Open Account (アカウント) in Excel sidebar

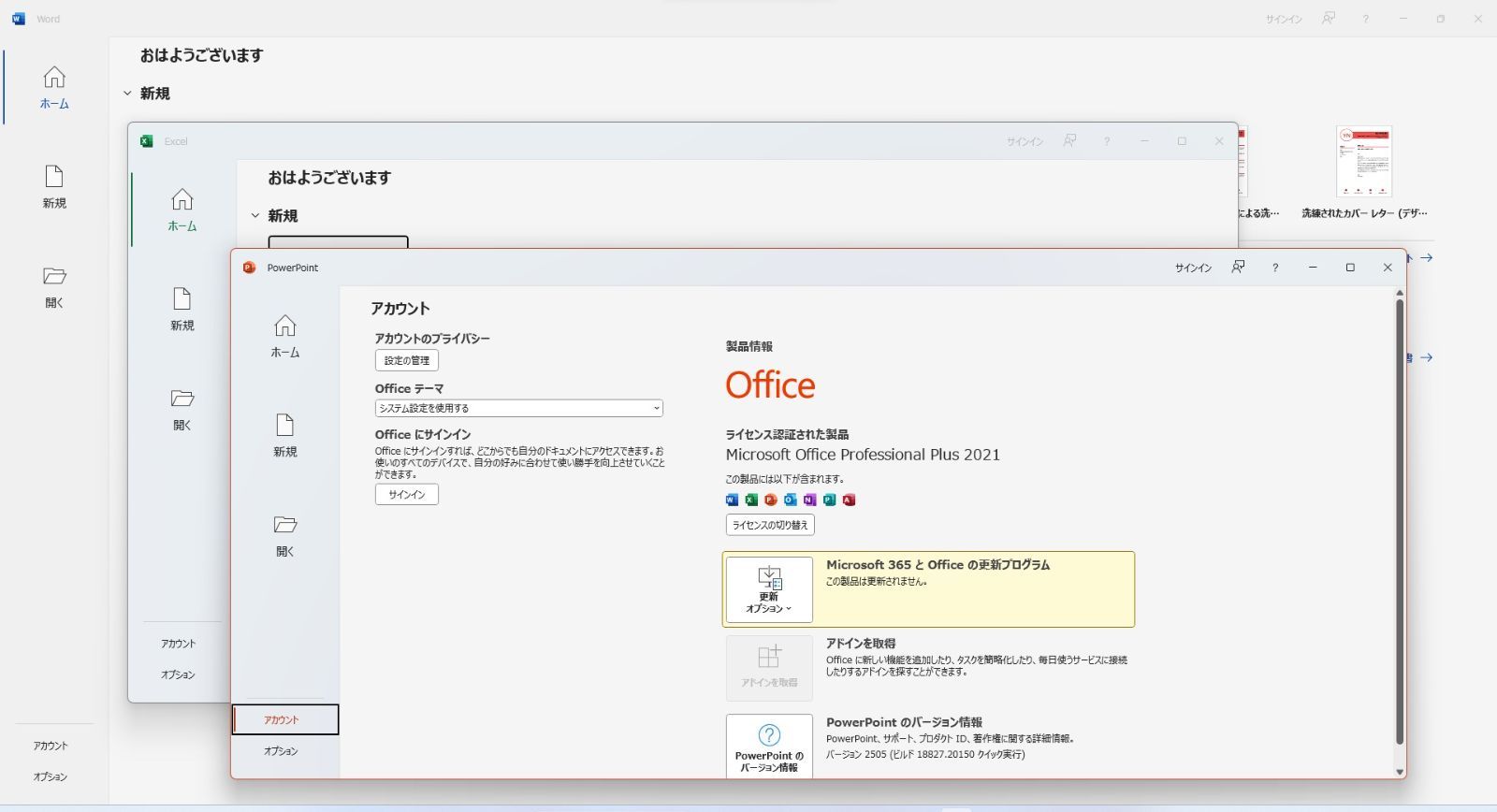tap(178, 644)
